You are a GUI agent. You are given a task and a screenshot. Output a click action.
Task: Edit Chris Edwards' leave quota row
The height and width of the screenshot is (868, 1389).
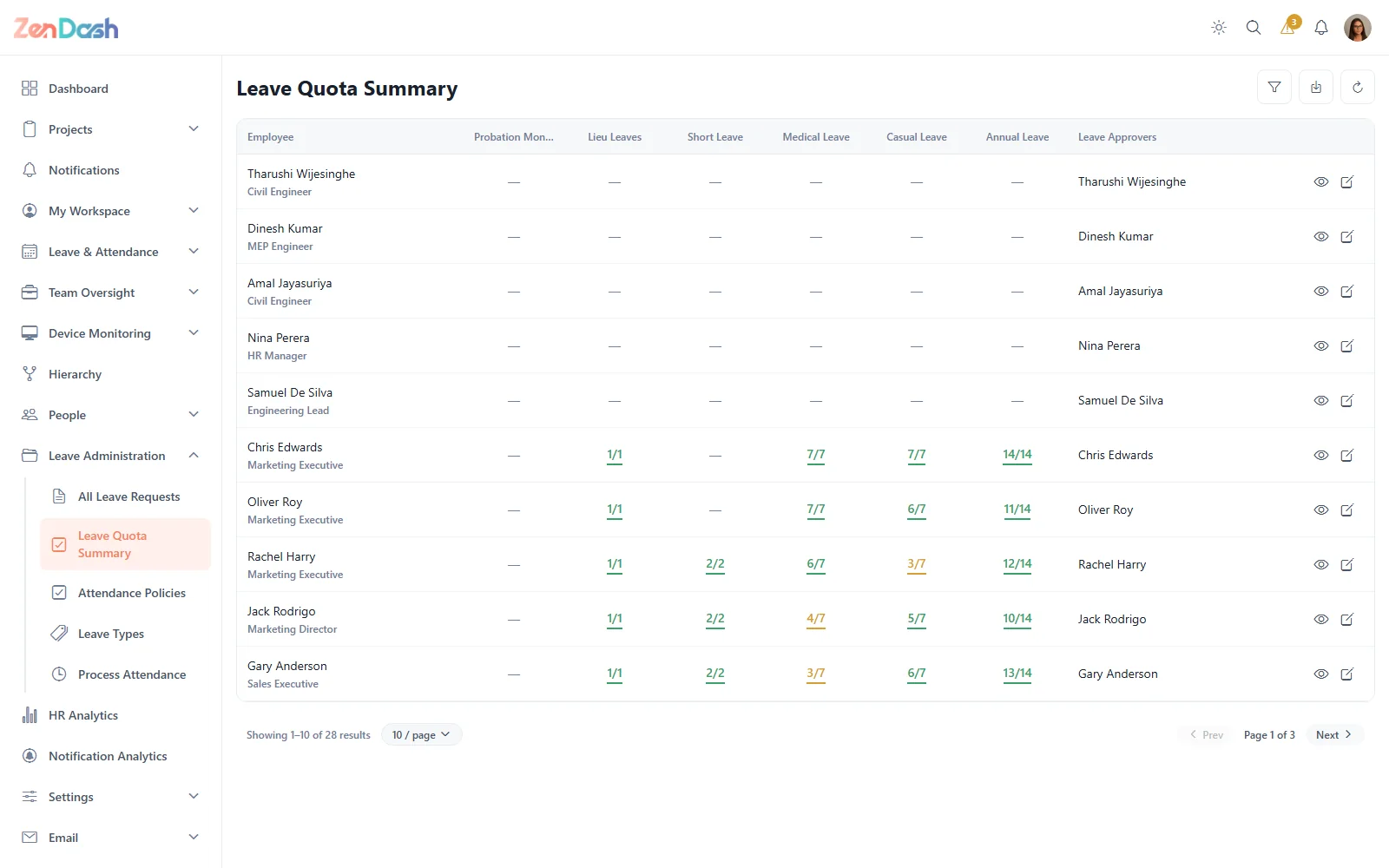[x=1347, y=455]
